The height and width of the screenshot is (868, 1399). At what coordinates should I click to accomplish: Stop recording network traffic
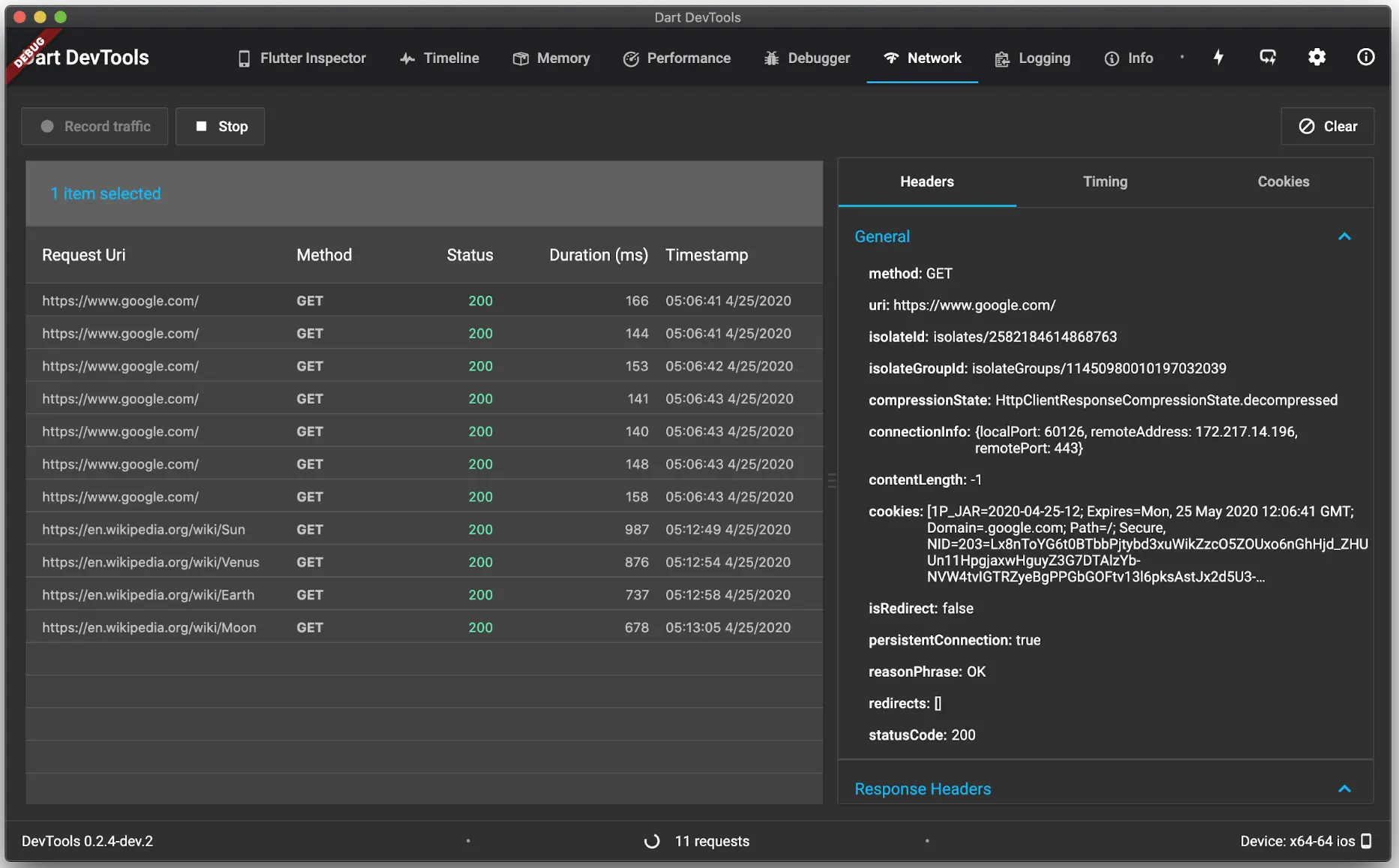pyautogui.click(x=221, y=127)
